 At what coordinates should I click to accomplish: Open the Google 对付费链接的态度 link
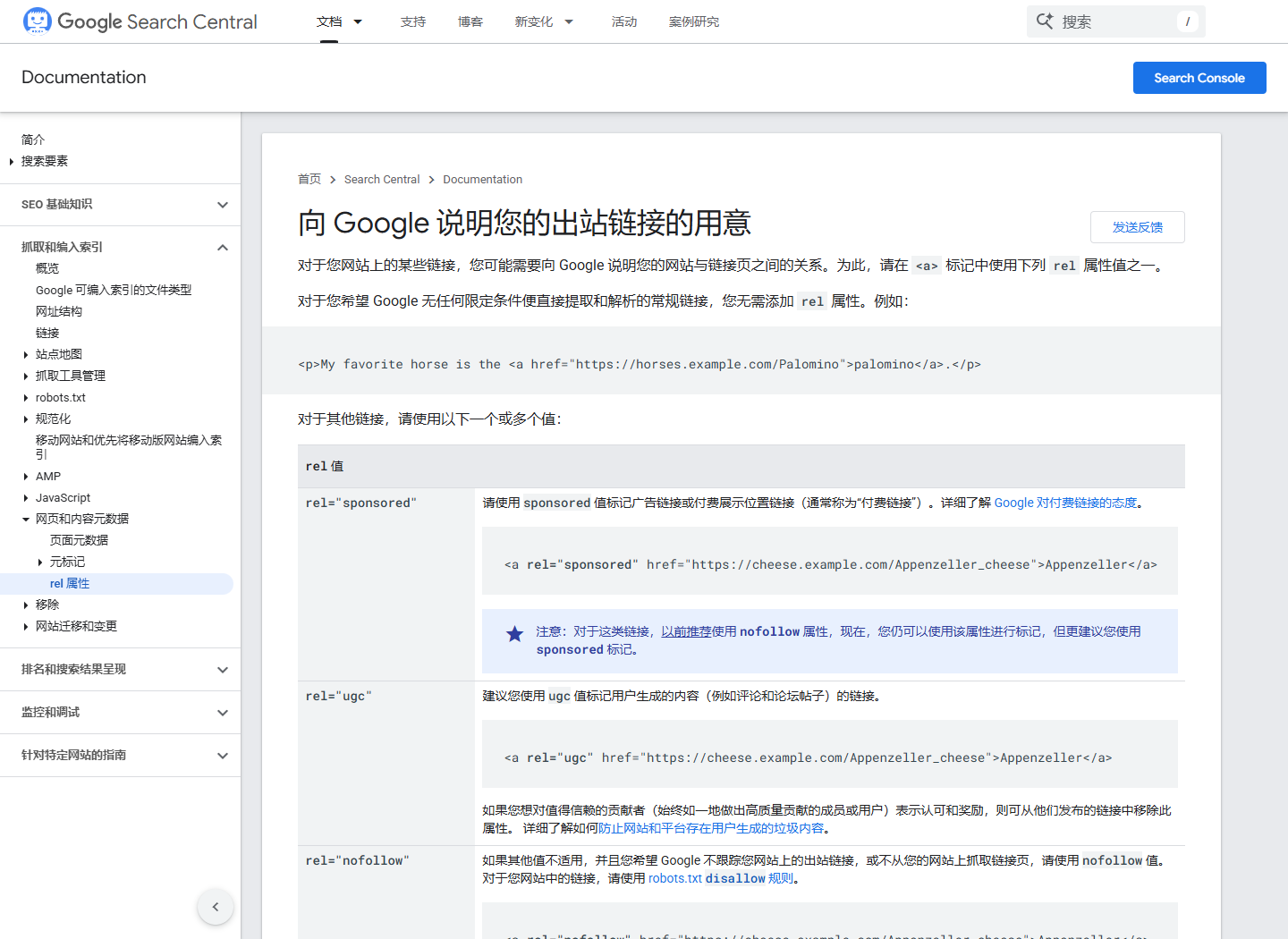(x=1065, y=503)
